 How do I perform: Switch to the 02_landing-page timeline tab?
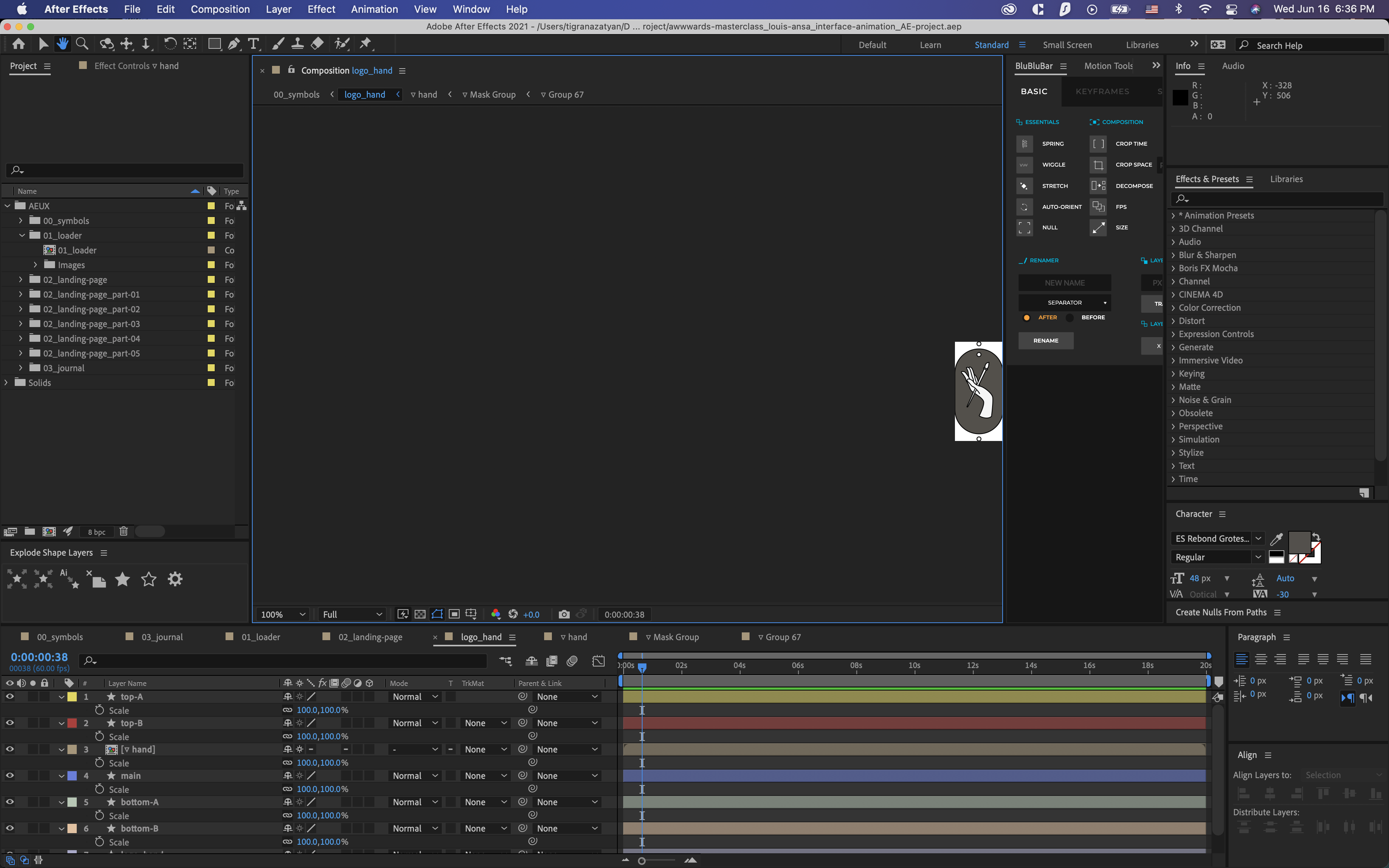point(370,637)
